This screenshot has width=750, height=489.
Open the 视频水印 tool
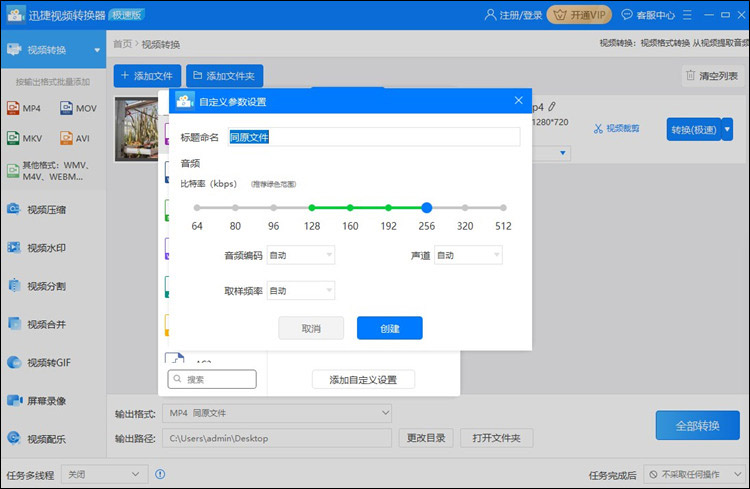tap(37, 248)
